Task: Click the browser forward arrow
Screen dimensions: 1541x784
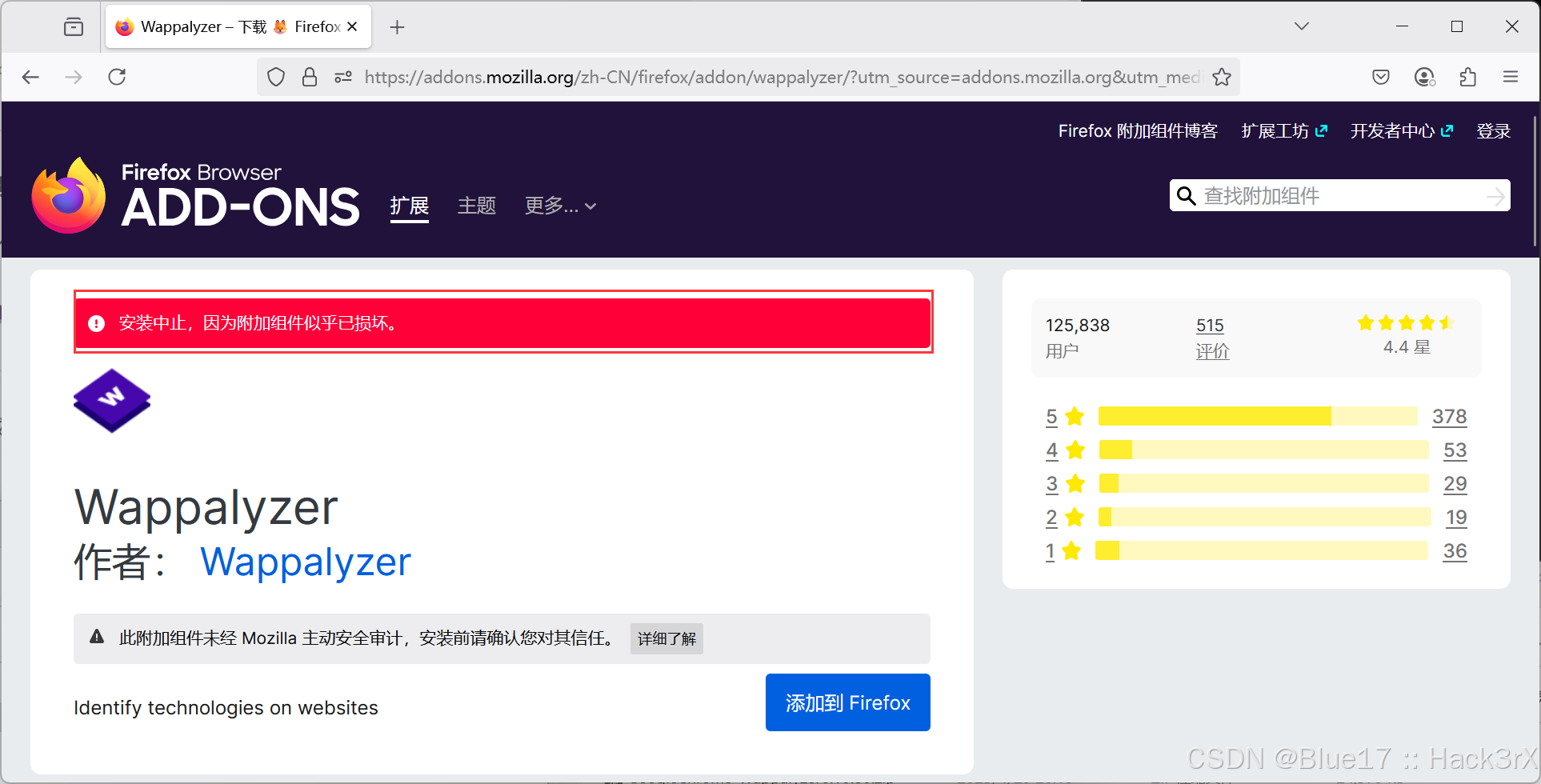Action: [x=74, y=77]
